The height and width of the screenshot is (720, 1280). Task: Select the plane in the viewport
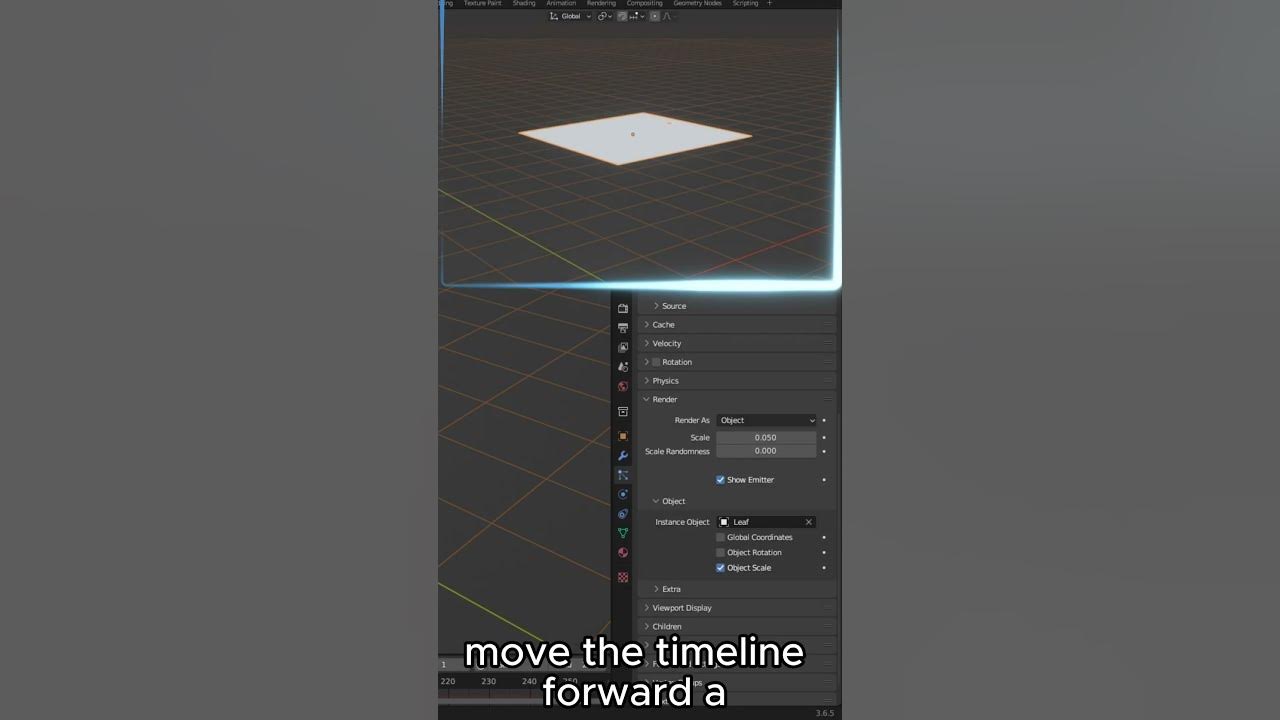pyautogui.click(x=634, y=138)
